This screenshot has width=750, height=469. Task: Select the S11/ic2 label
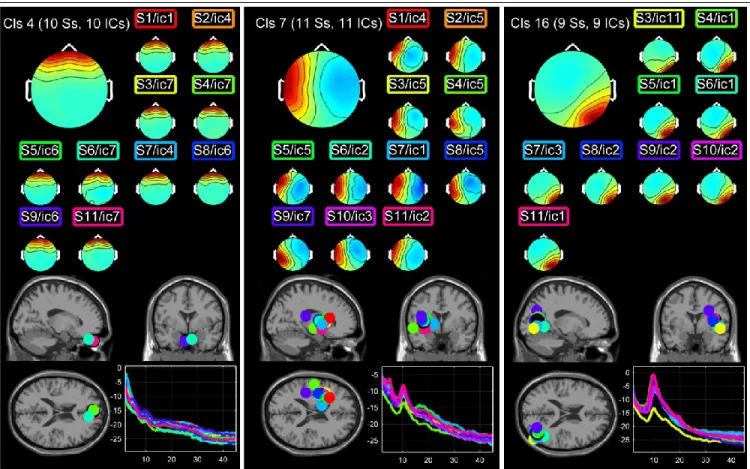[408, 217]
